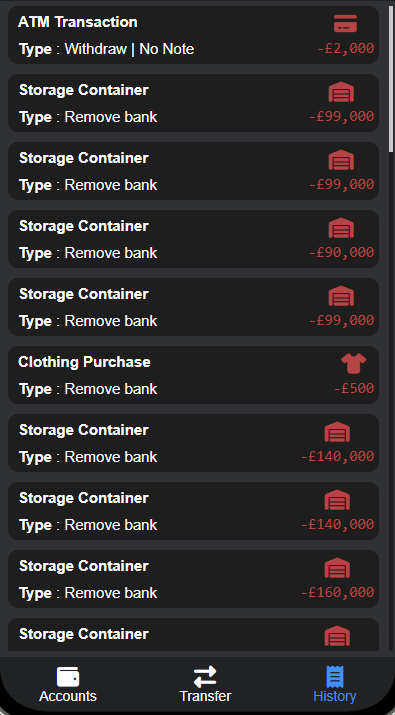This screenshot has width=395, height=715.
Task: Click the -£160,000 storage amount
Action: (338, 592)
